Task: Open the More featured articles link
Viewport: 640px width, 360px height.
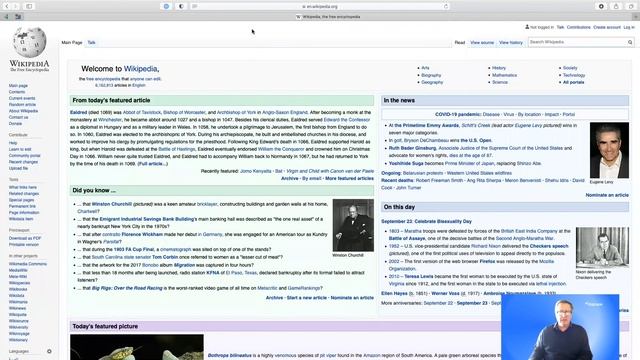Action: (x=349, y=178)
